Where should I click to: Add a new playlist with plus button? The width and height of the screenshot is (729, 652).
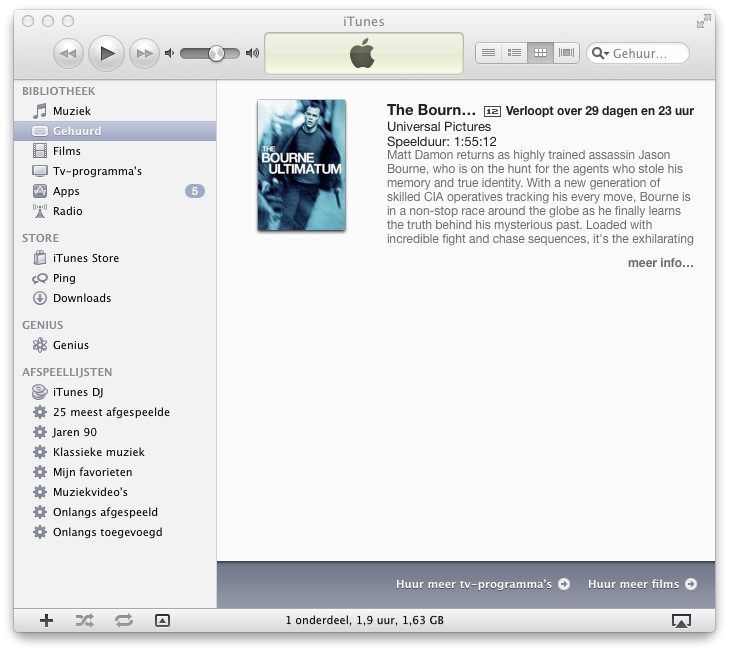click(x=46, y=621)
